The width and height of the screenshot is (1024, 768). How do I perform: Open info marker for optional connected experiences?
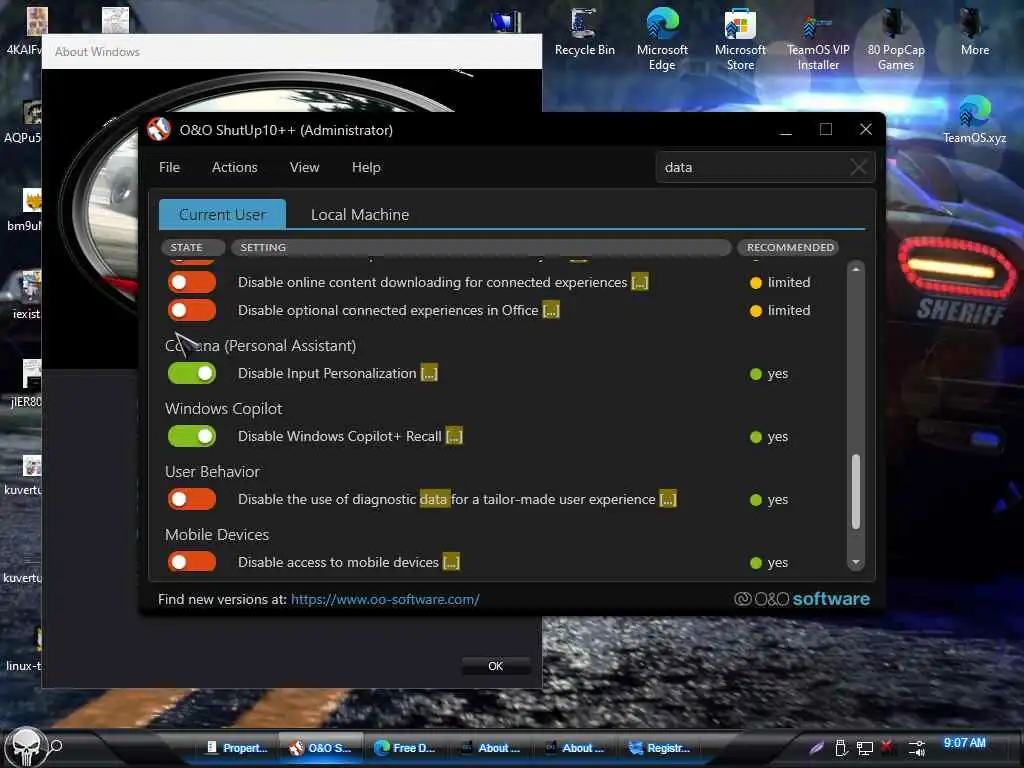pyautogui.click(x=551, y=310)
